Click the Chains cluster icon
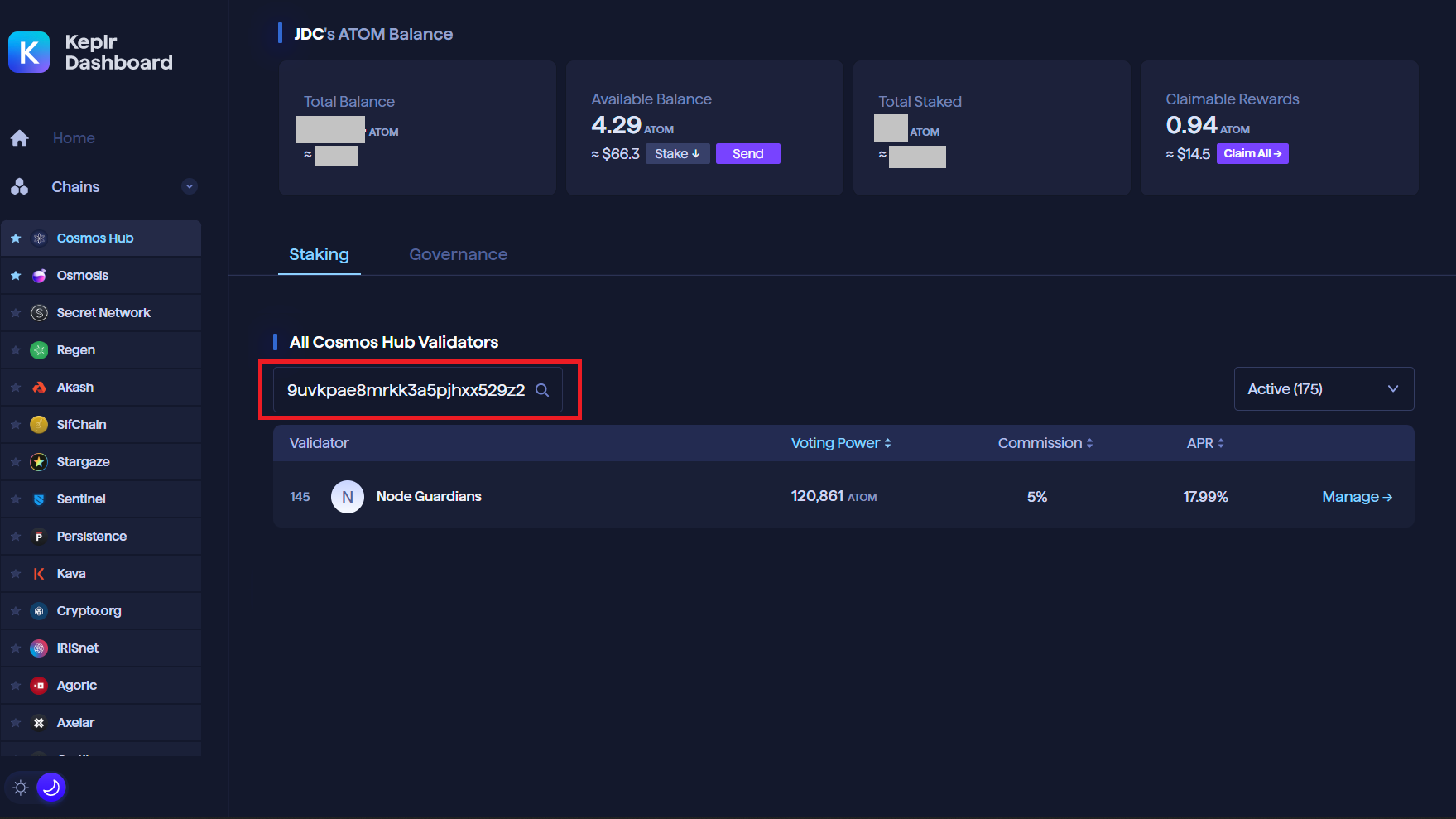 pos(20,187)
